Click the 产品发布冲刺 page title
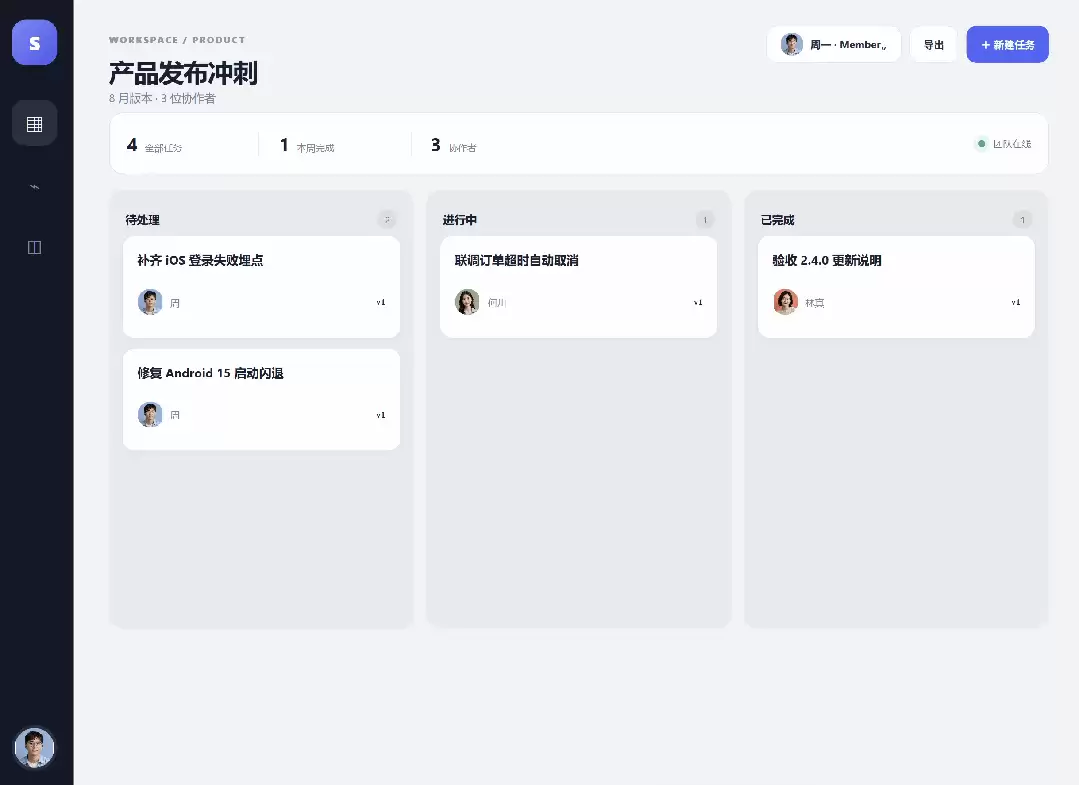Image resolution: width=1079 pixels, height=785 pixels. click(x=183, y=73)
